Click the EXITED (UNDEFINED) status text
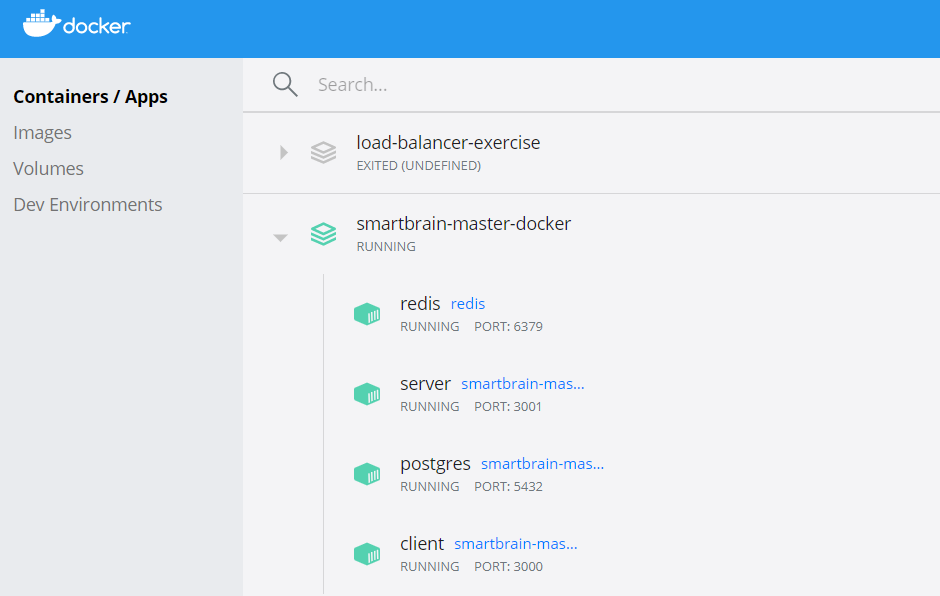The height and width of the screenshot is (596, 940). pos(418,165)
